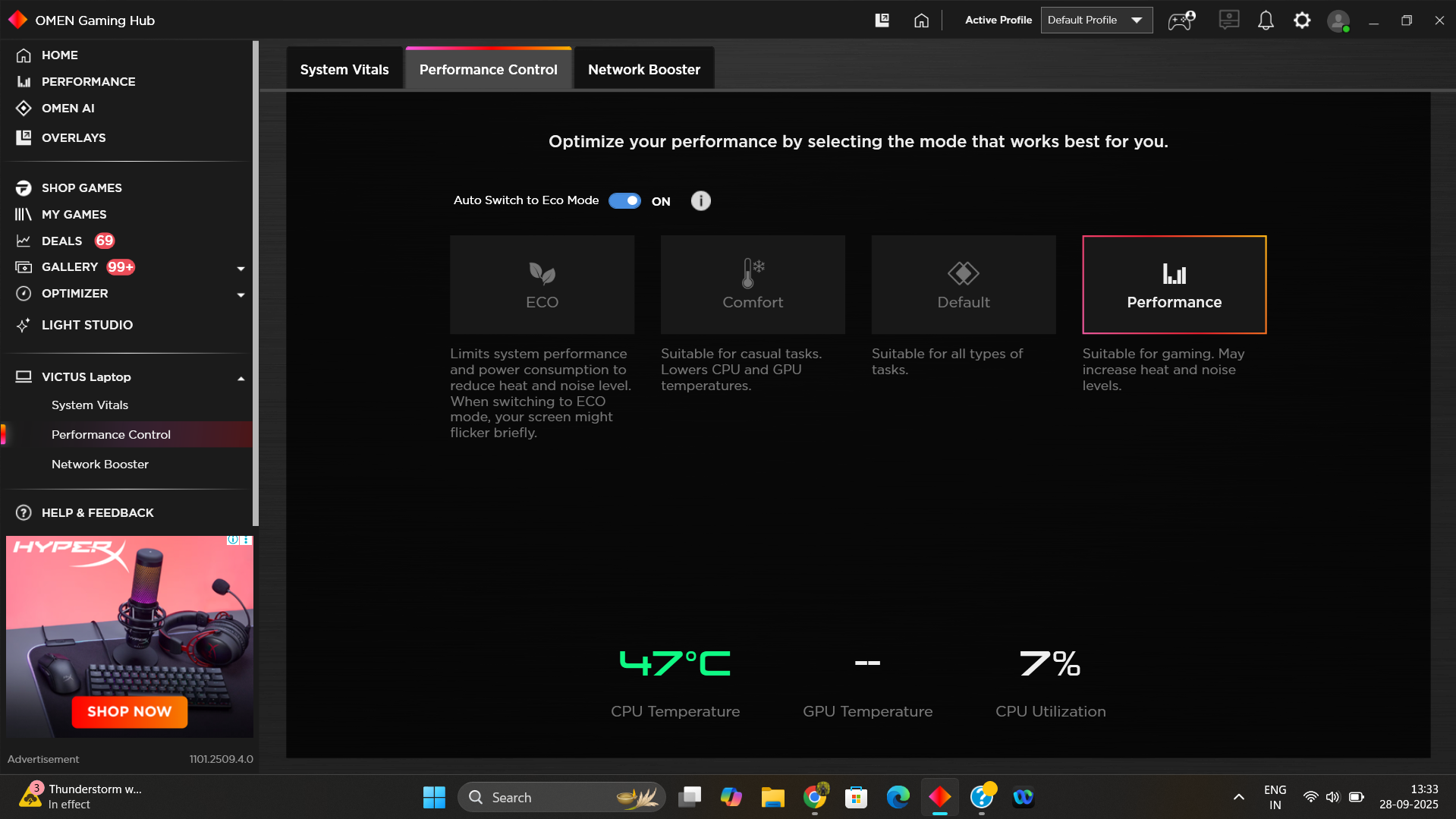Image resolution: width=1456 pixels, height=819 pixels.
Task: Toggle Auto Switch to Eco Mode
Action: tap(624, 201)
